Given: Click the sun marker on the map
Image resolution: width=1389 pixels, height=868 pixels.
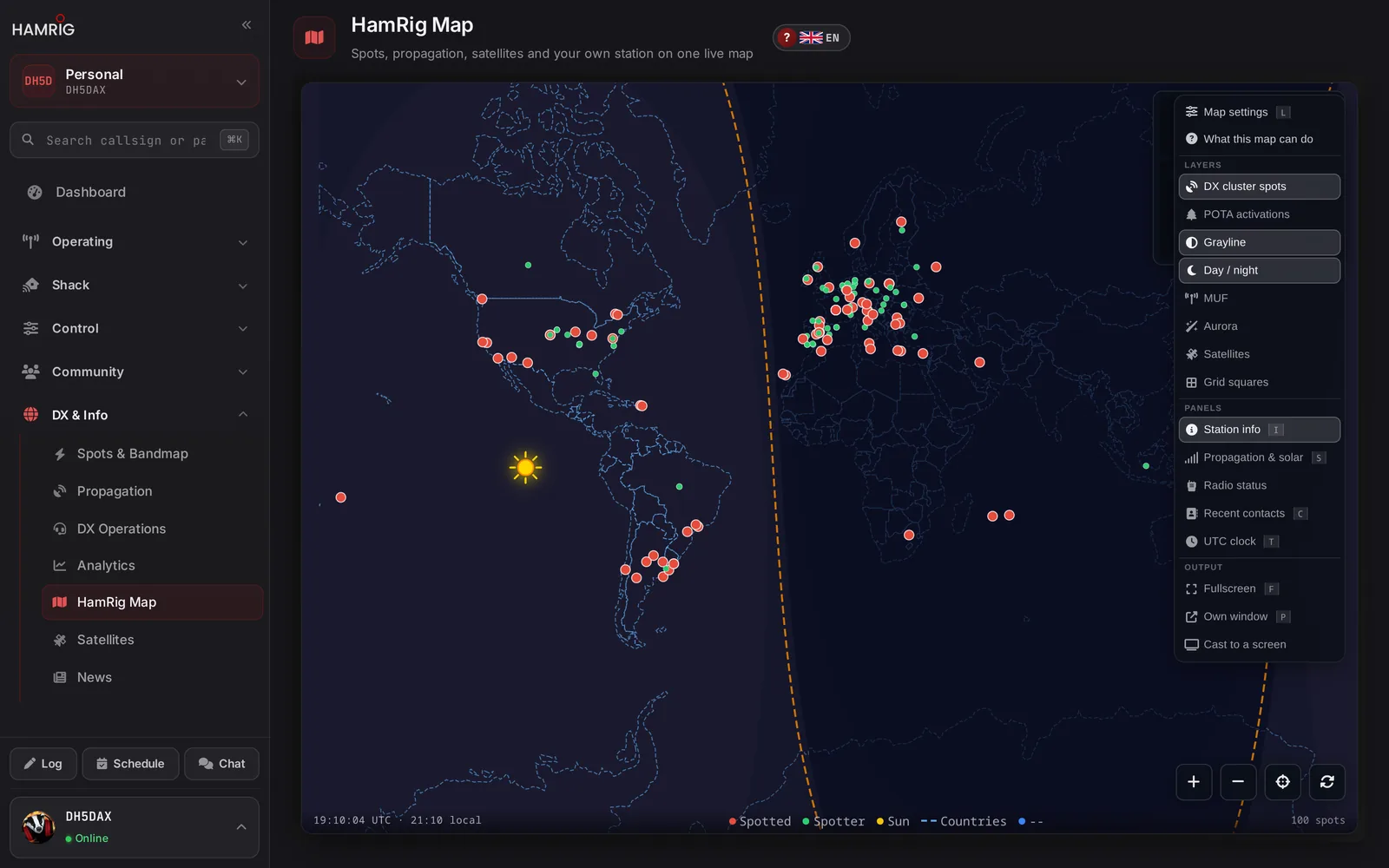Looking at the screenshot, I should tap(525, 468).
